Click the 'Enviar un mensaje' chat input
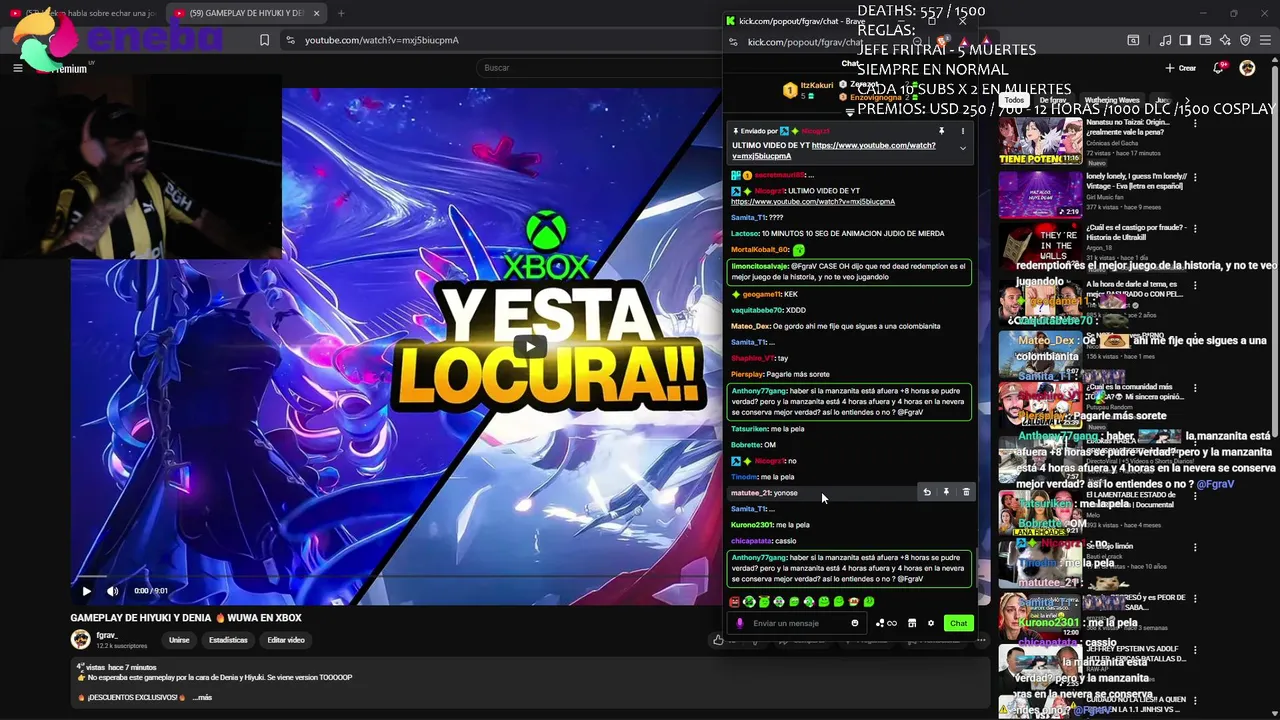The image size is (1280, 720). 798,623
